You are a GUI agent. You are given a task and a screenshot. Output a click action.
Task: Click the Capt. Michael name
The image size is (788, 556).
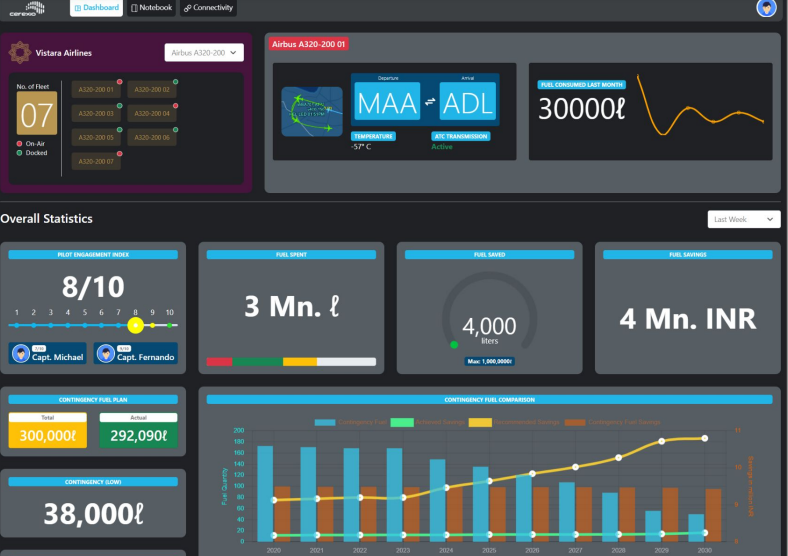coord(57,357)
